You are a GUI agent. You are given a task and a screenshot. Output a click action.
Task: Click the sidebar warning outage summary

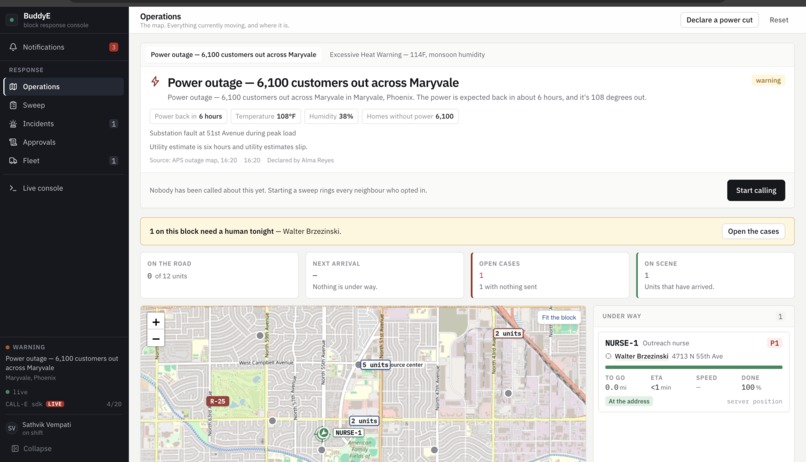pos(64,362)
